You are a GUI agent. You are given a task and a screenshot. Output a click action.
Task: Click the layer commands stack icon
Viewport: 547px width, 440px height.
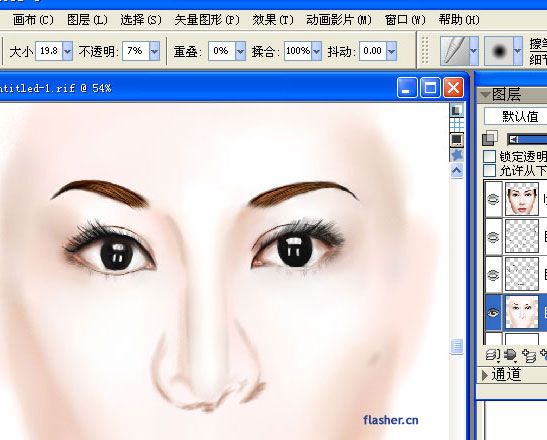(x=493, y=355)
